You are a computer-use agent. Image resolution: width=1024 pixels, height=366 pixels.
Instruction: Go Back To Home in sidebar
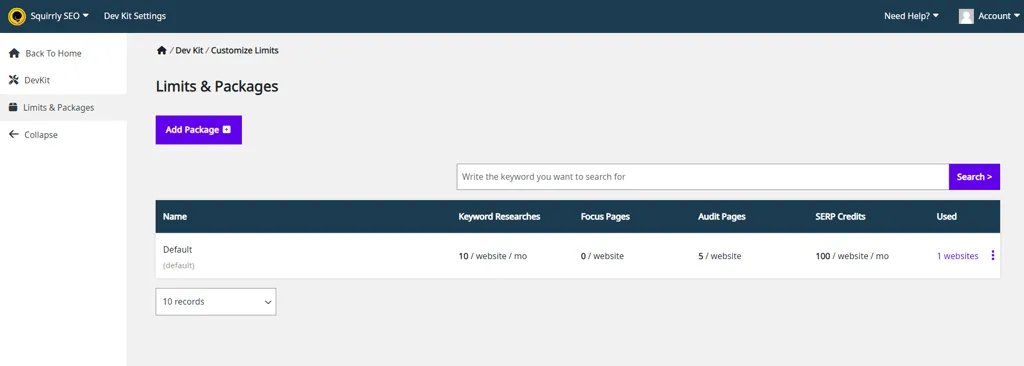(45, 54)
